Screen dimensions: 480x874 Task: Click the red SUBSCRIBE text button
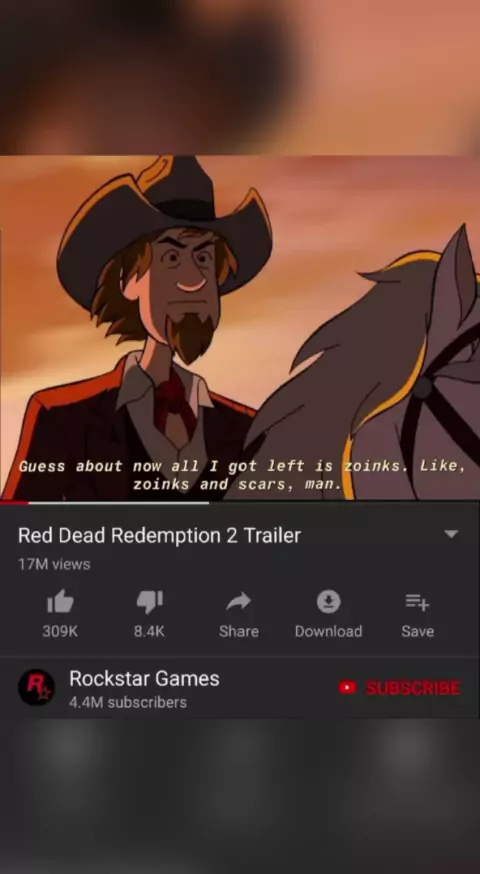413,688
